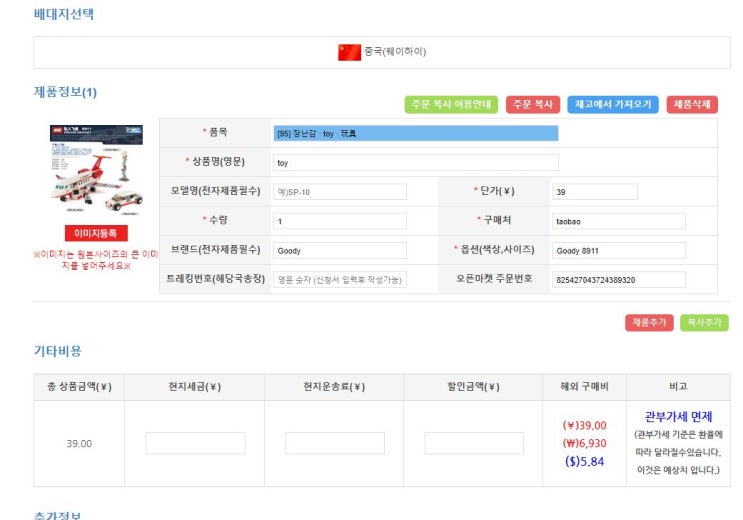Click the 단가(¥) field showing 39
The height and width of the screenshot is (520, 743).
coord(595,192)
